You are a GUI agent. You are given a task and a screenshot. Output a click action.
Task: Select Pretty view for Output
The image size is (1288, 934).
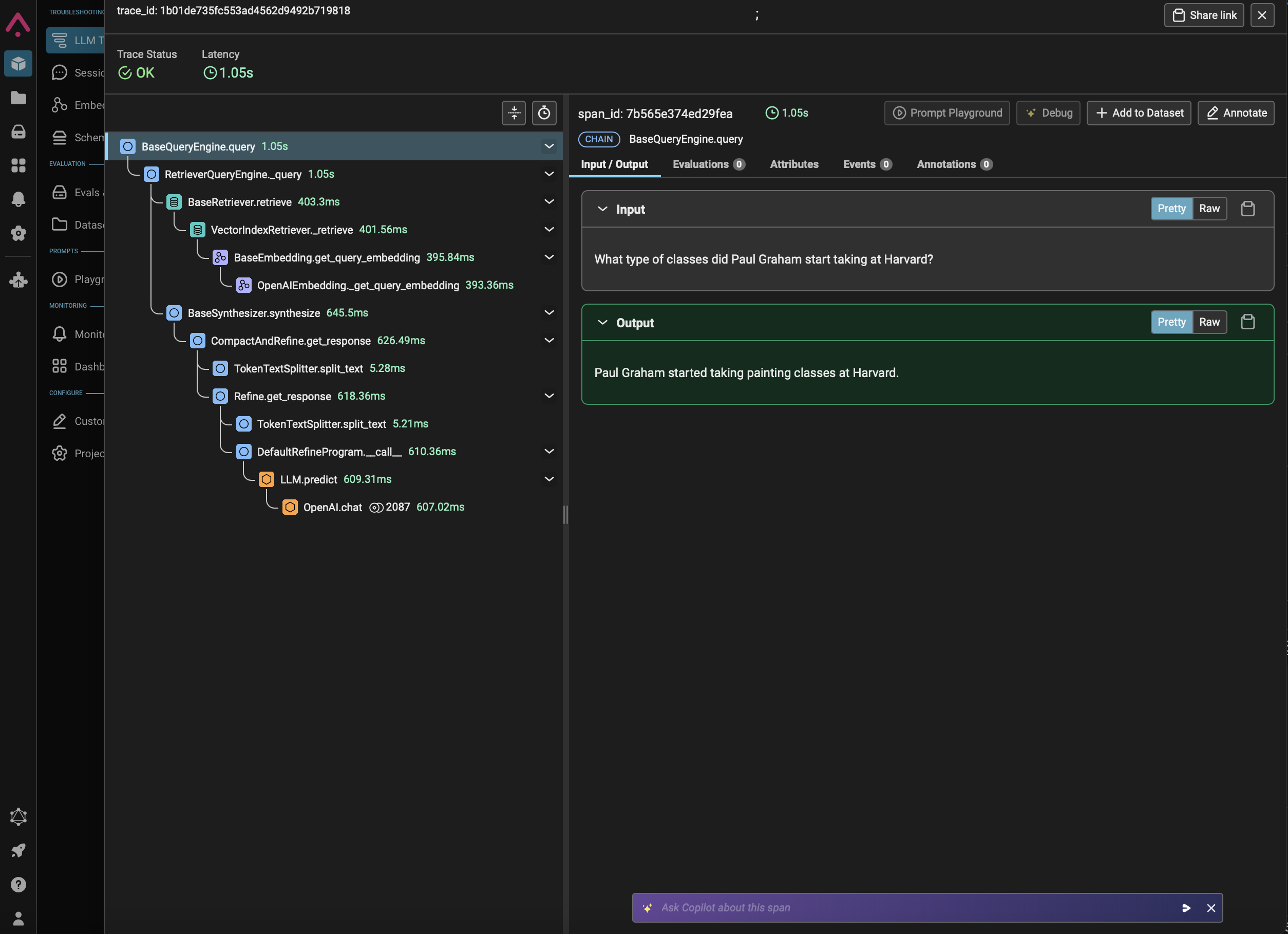pyautogui.click(x=1171, y=322)
